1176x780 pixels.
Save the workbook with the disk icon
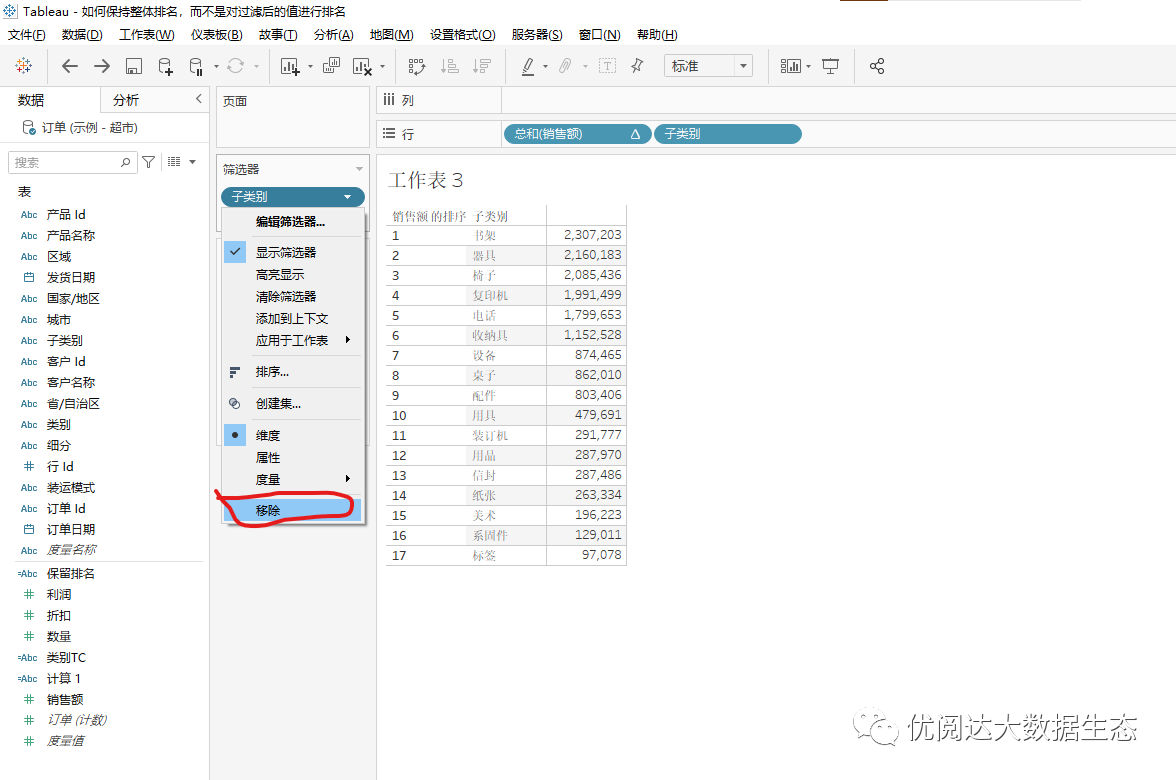[134, 66]
